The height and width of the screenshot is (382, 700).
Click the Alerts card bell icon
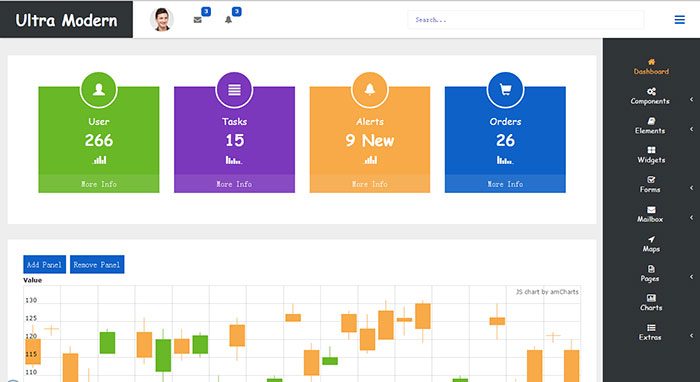coord(370,90)
